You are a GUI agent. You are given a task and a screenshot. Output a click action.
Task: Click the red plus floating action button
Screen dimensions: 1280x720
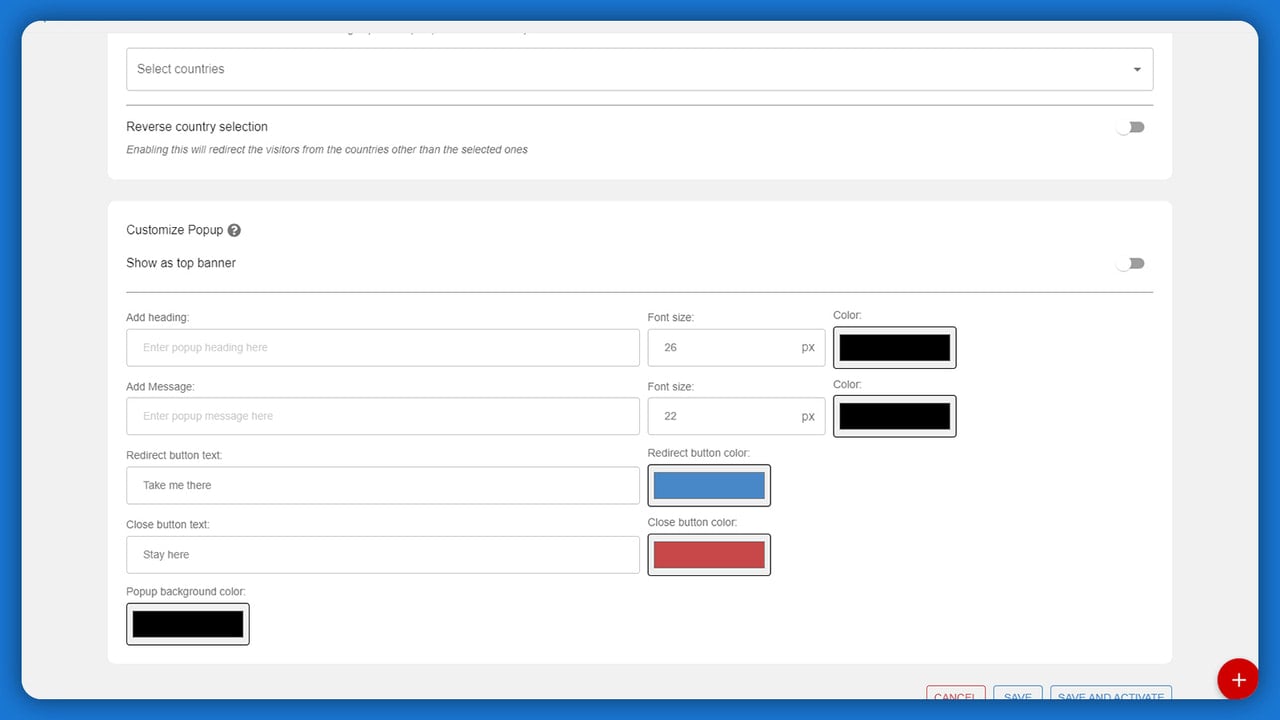click(1238, 680)
